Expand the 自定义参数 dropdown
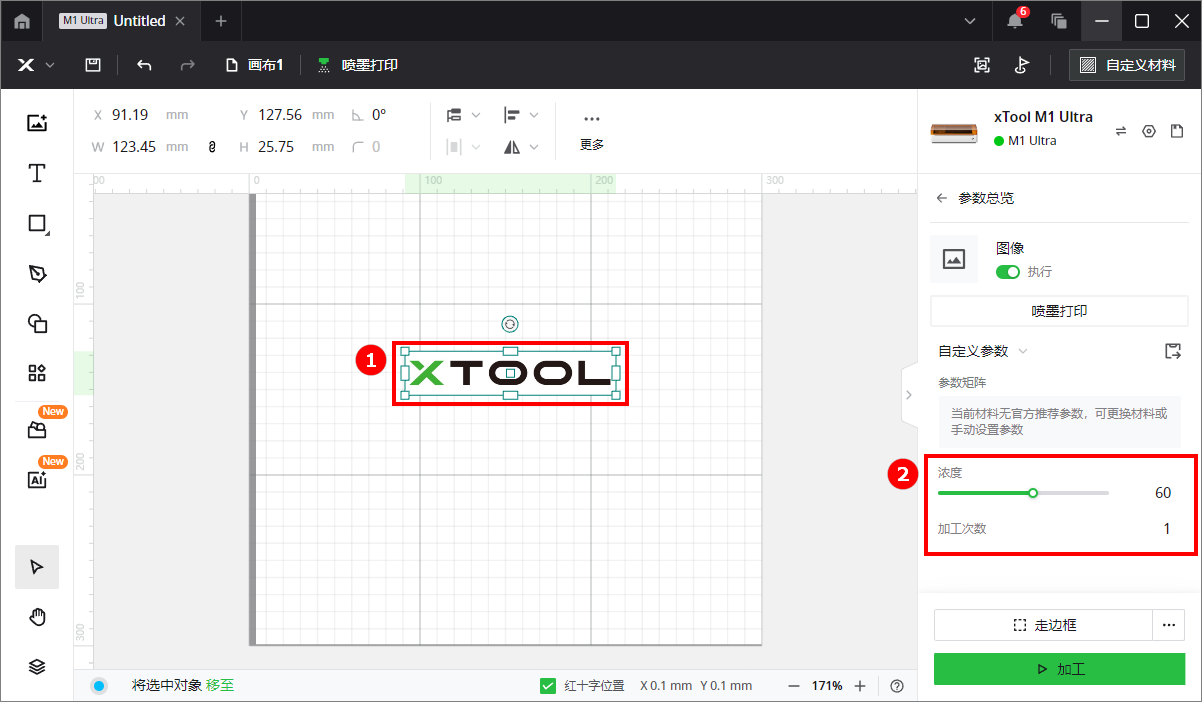This screenshot has width=1202, height=702. [x=983, y=351]
